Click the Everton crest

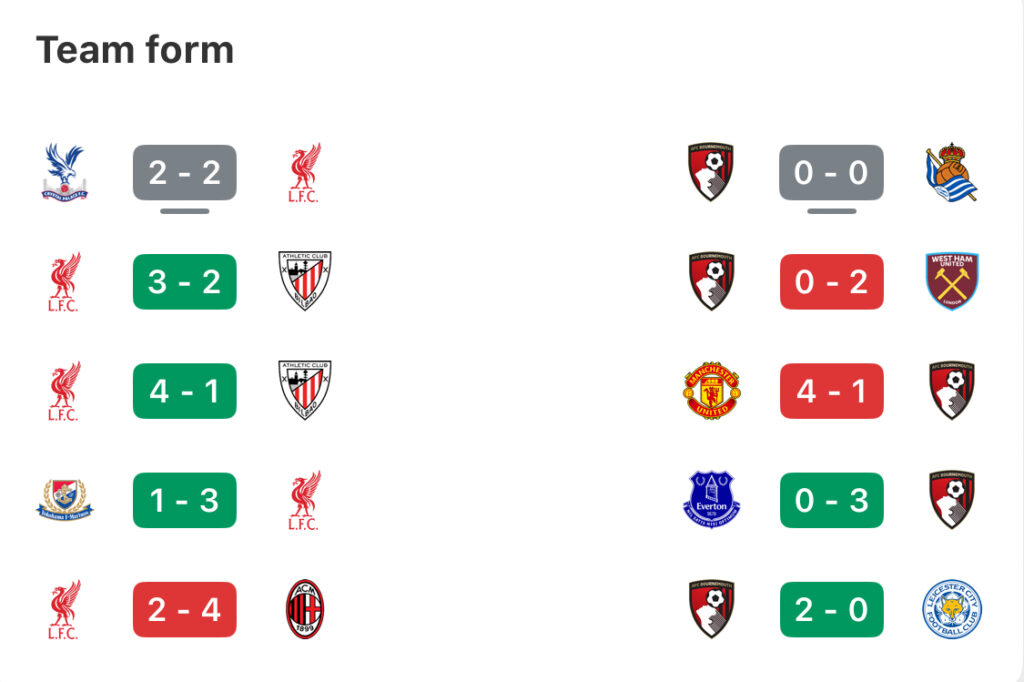(712, 500)
